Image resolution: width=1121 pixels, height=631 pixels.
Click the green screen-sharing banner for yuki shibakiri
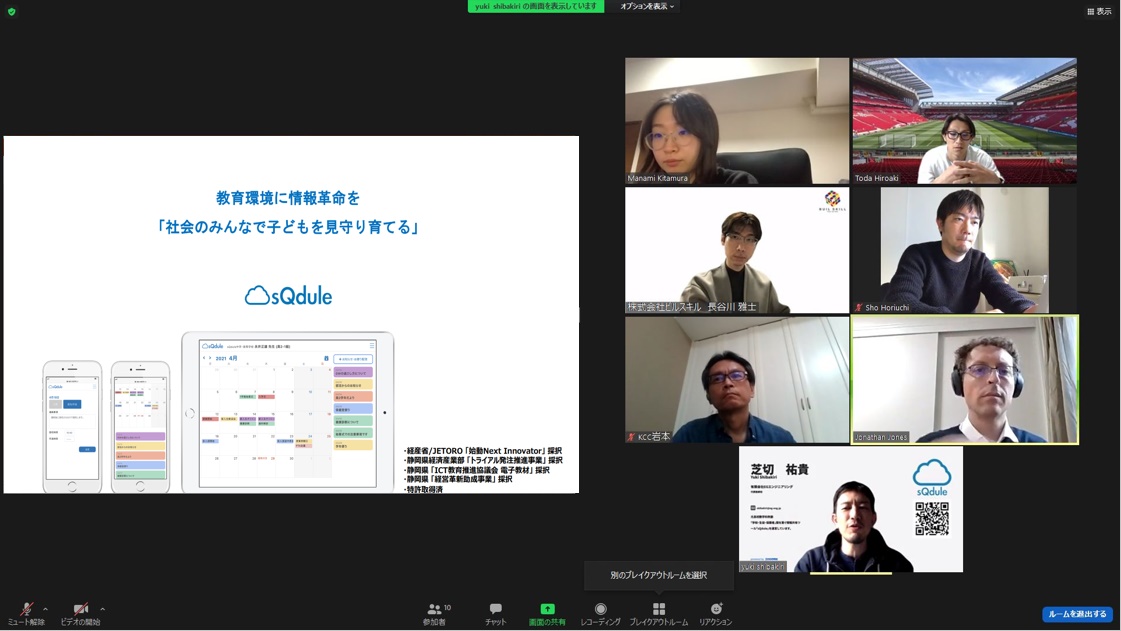click(x=535, y=6)
